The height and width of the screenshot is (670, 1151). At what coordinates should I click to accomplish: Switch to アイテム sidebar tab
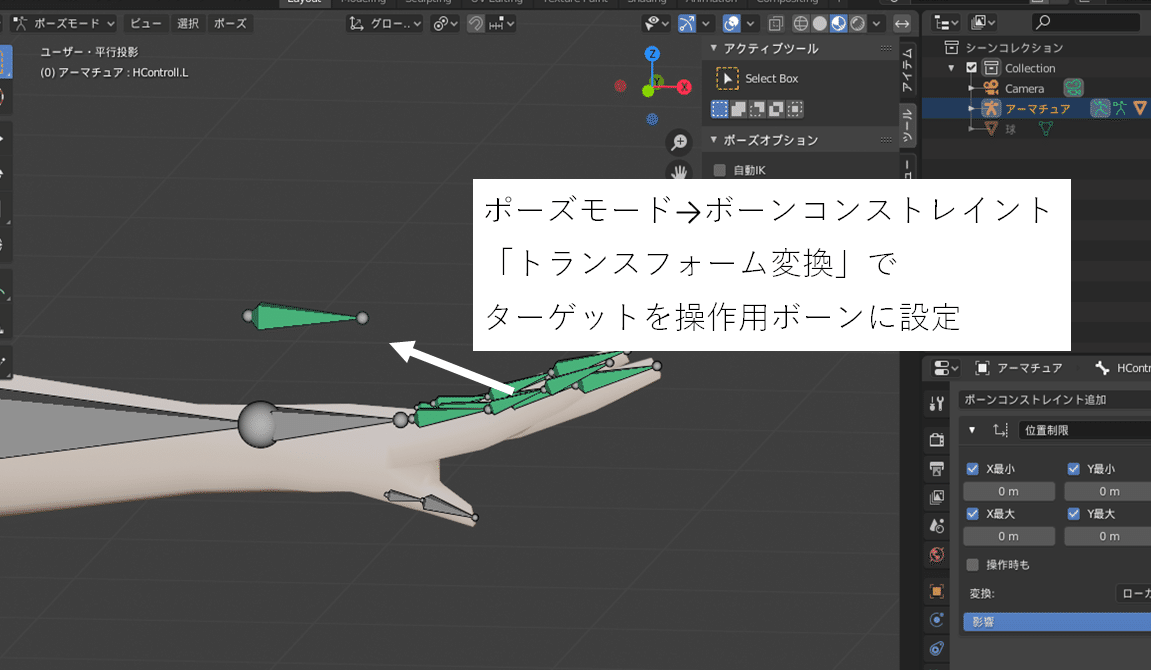pyautogui.click(x=908, y=70)
